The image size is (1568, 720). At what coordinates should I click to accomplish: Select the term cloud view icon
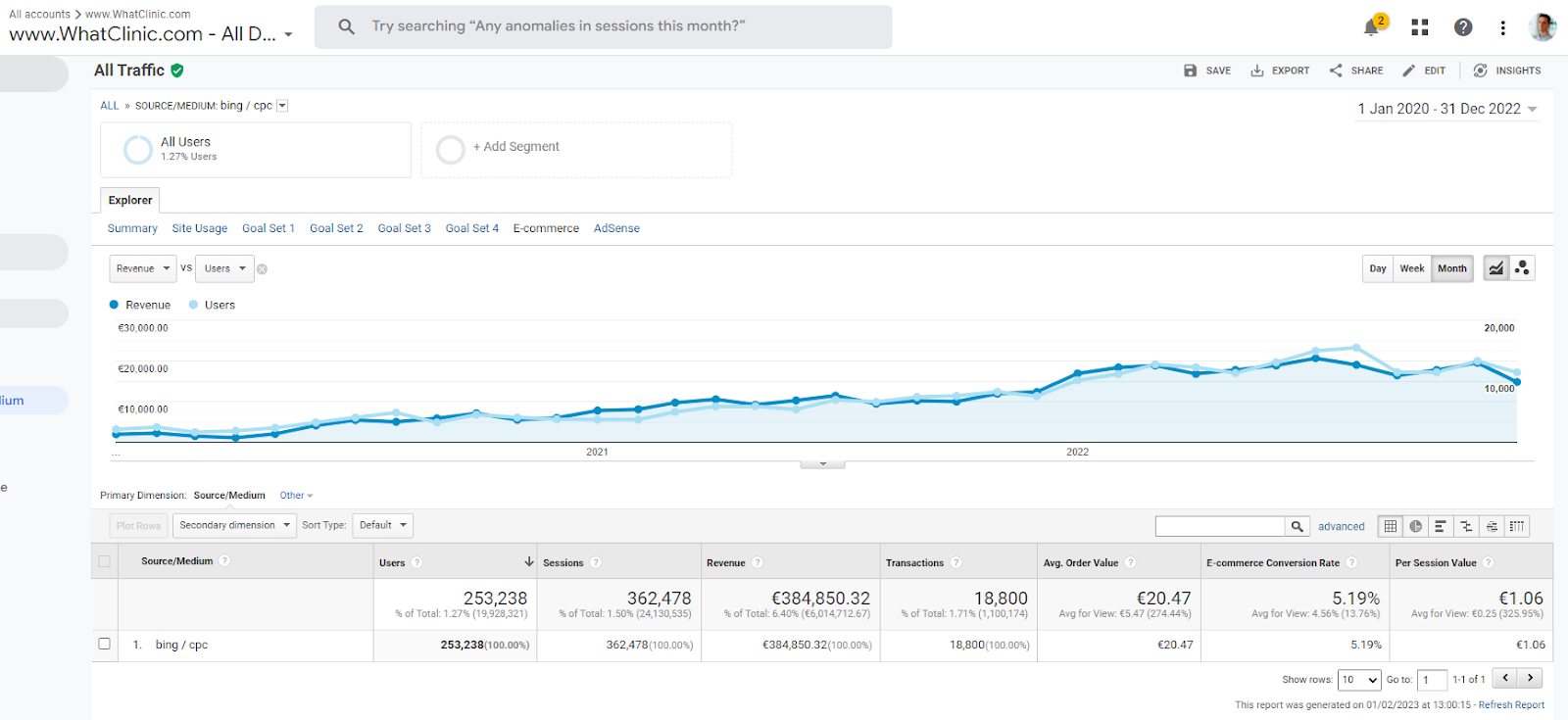pos(1492,527)
